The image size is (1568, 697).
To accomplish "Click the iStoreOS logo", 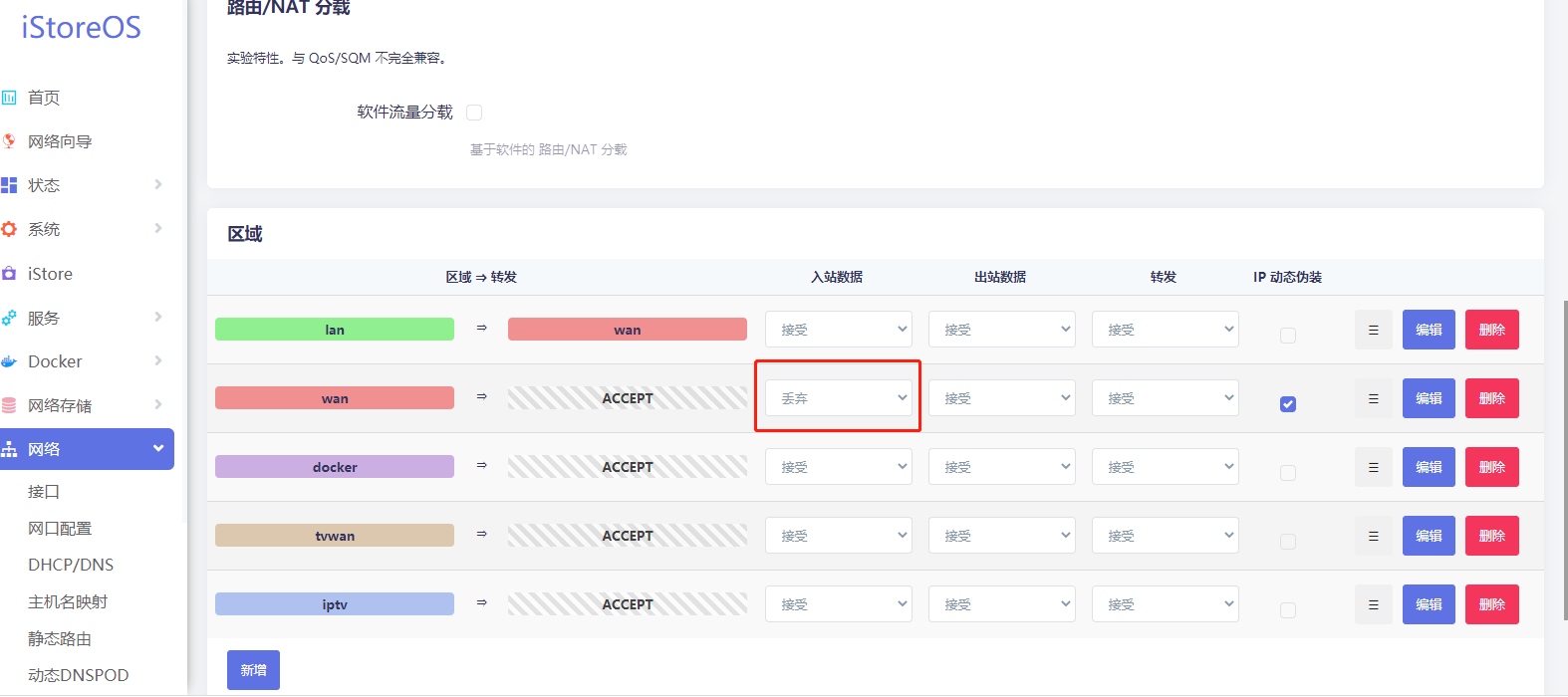I will pos(82,27).
